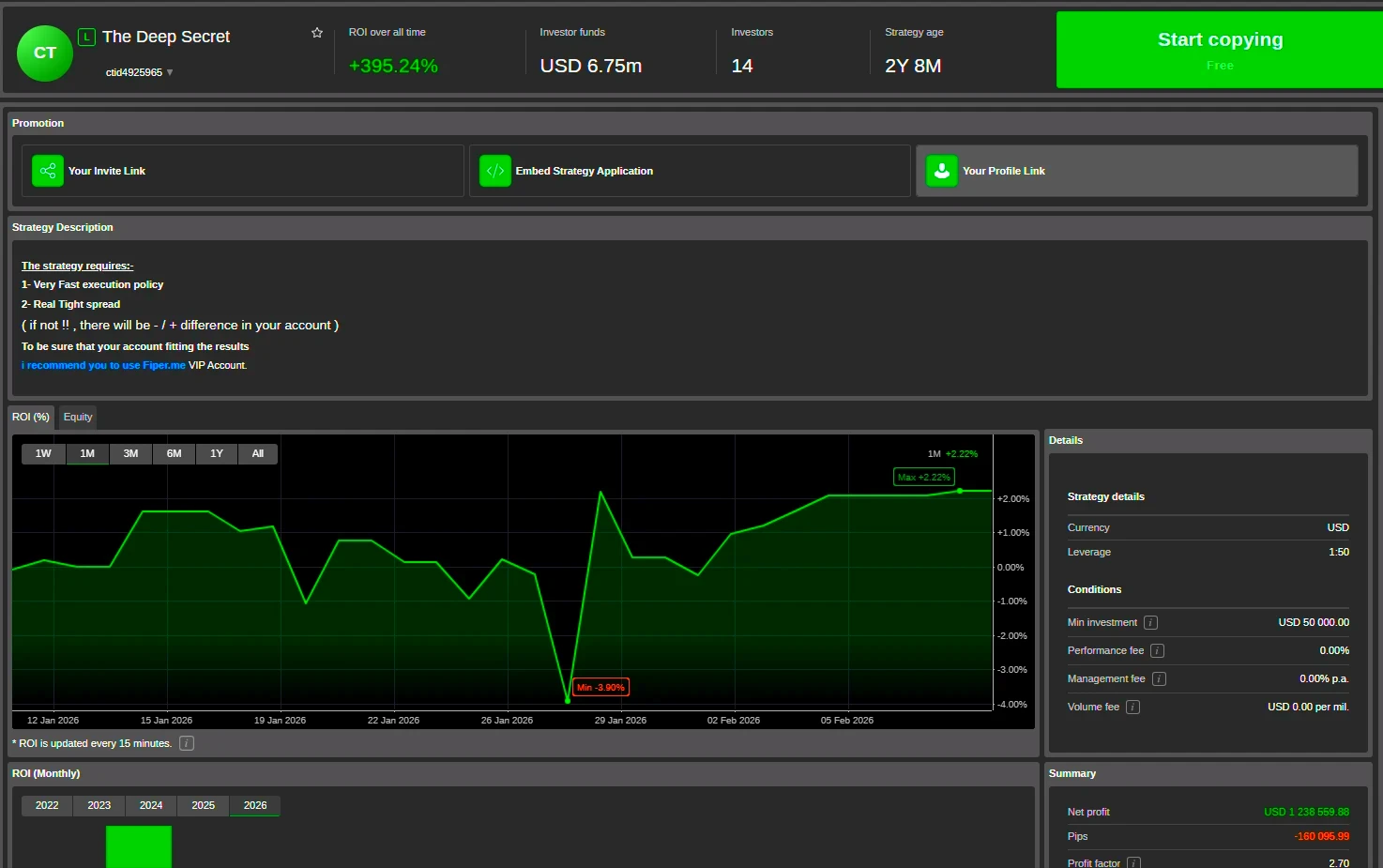Screen dimensions: 1383x868
Task: Click the Profit factor info icon
Action: click(1133, 861)
